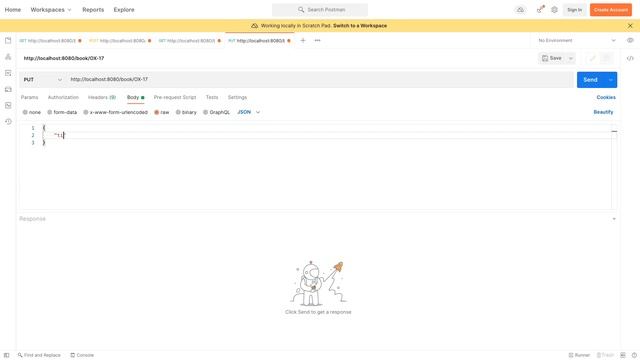This screenshot has height=360, width=640.
Task: Open the request Settings tab
Action: click(x=237, y=98)
